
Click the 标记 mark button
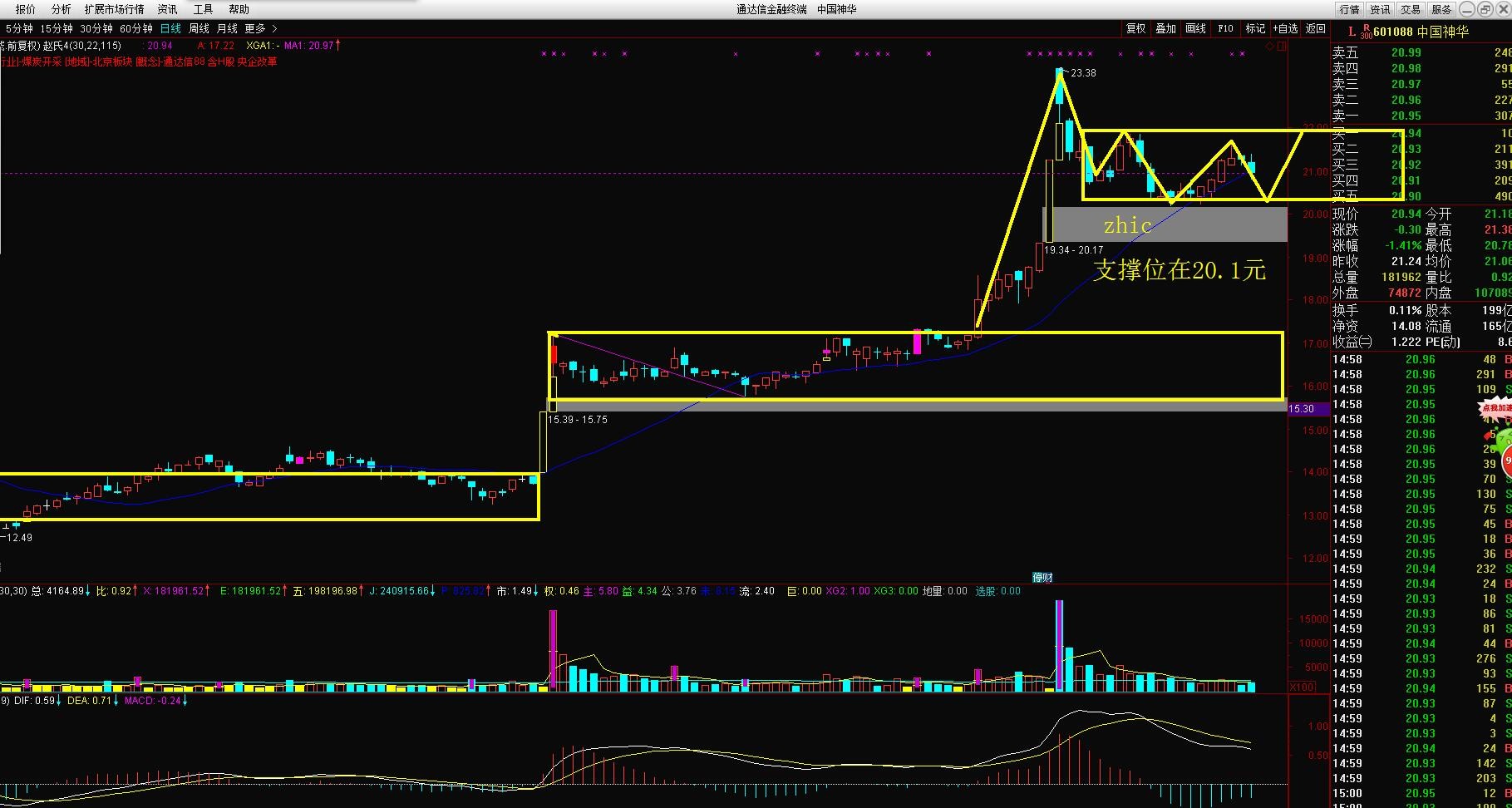pyautogui.click(x=1255, y=28)
